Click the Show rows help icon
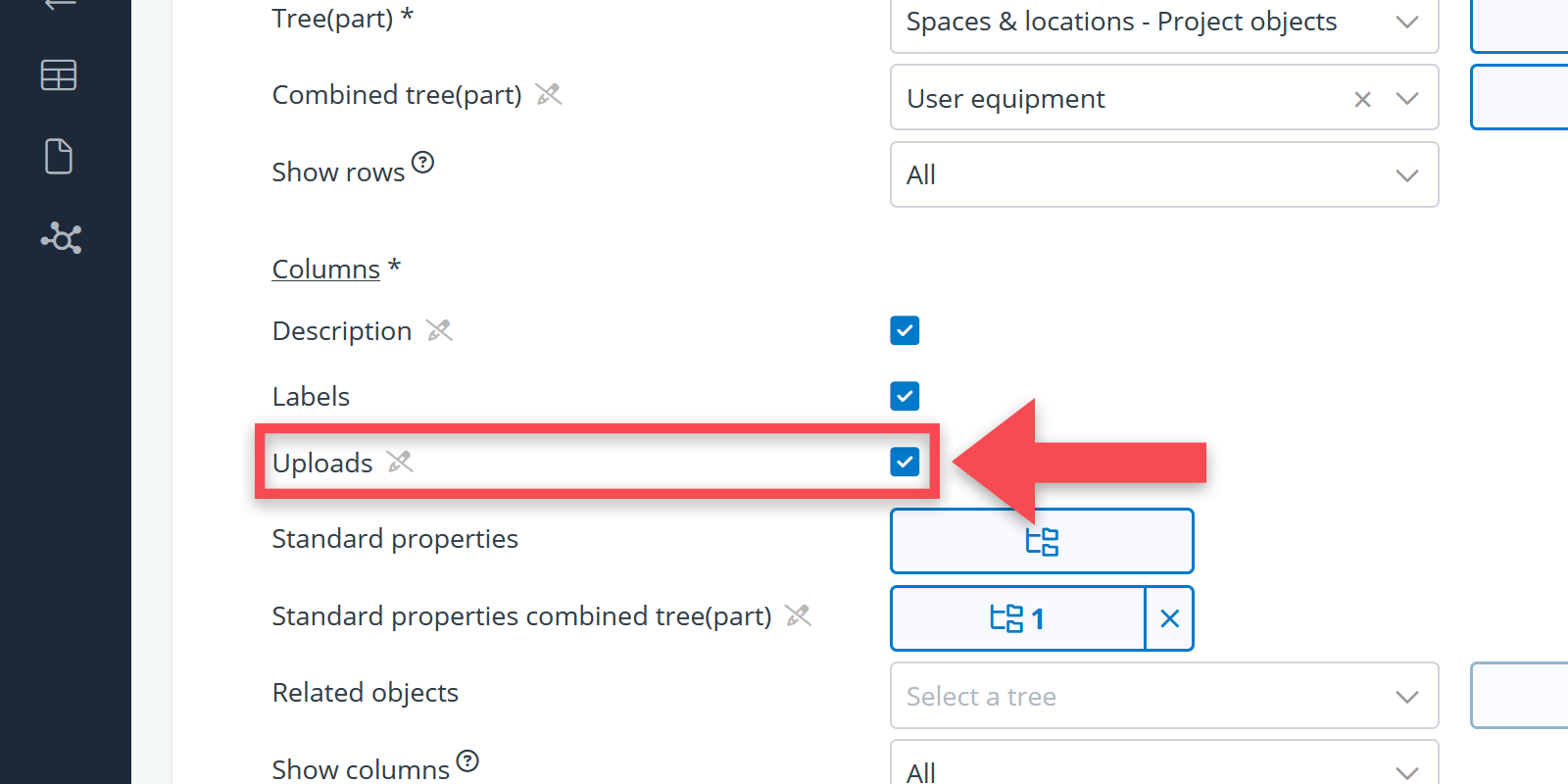Image resolution: width=1568 pixels, height=784 pixels. (x=422, y=163)
